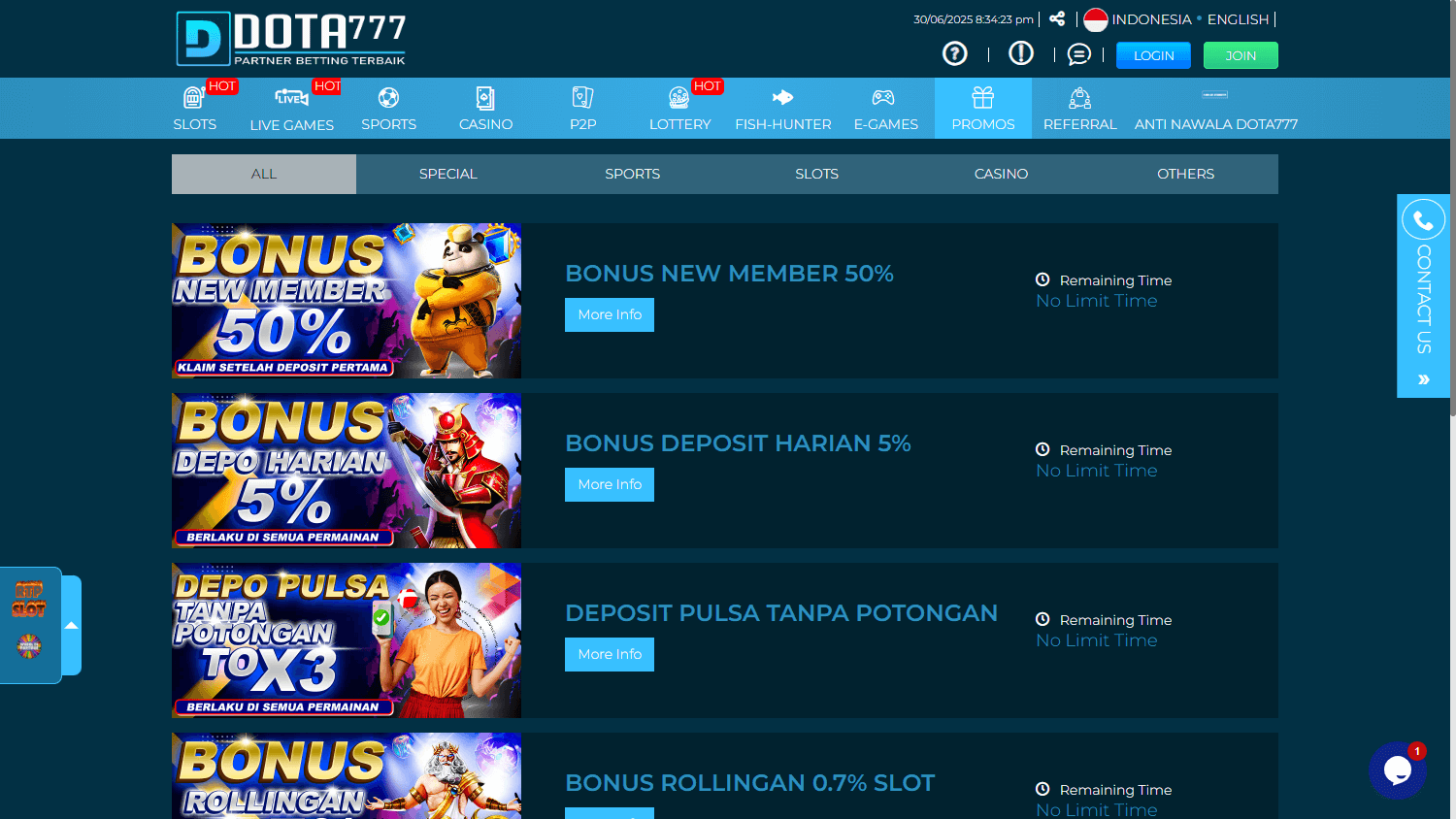Switch to the SPECIAL promotions tab

(x=447, y=174)
